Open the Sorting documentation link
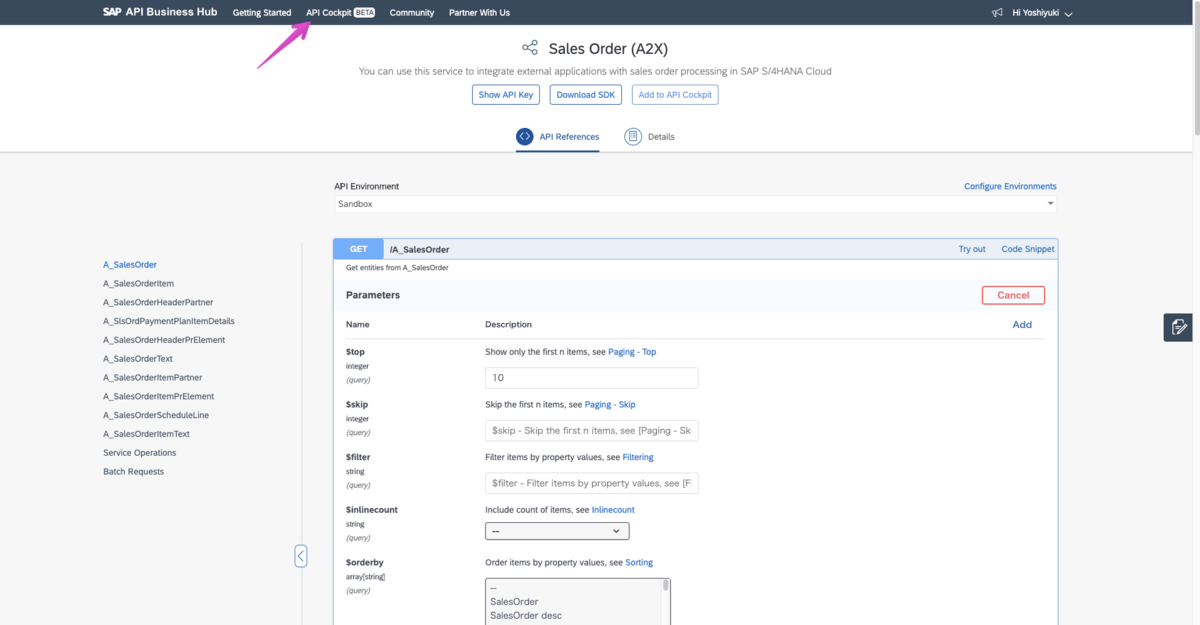 [639, 562]
